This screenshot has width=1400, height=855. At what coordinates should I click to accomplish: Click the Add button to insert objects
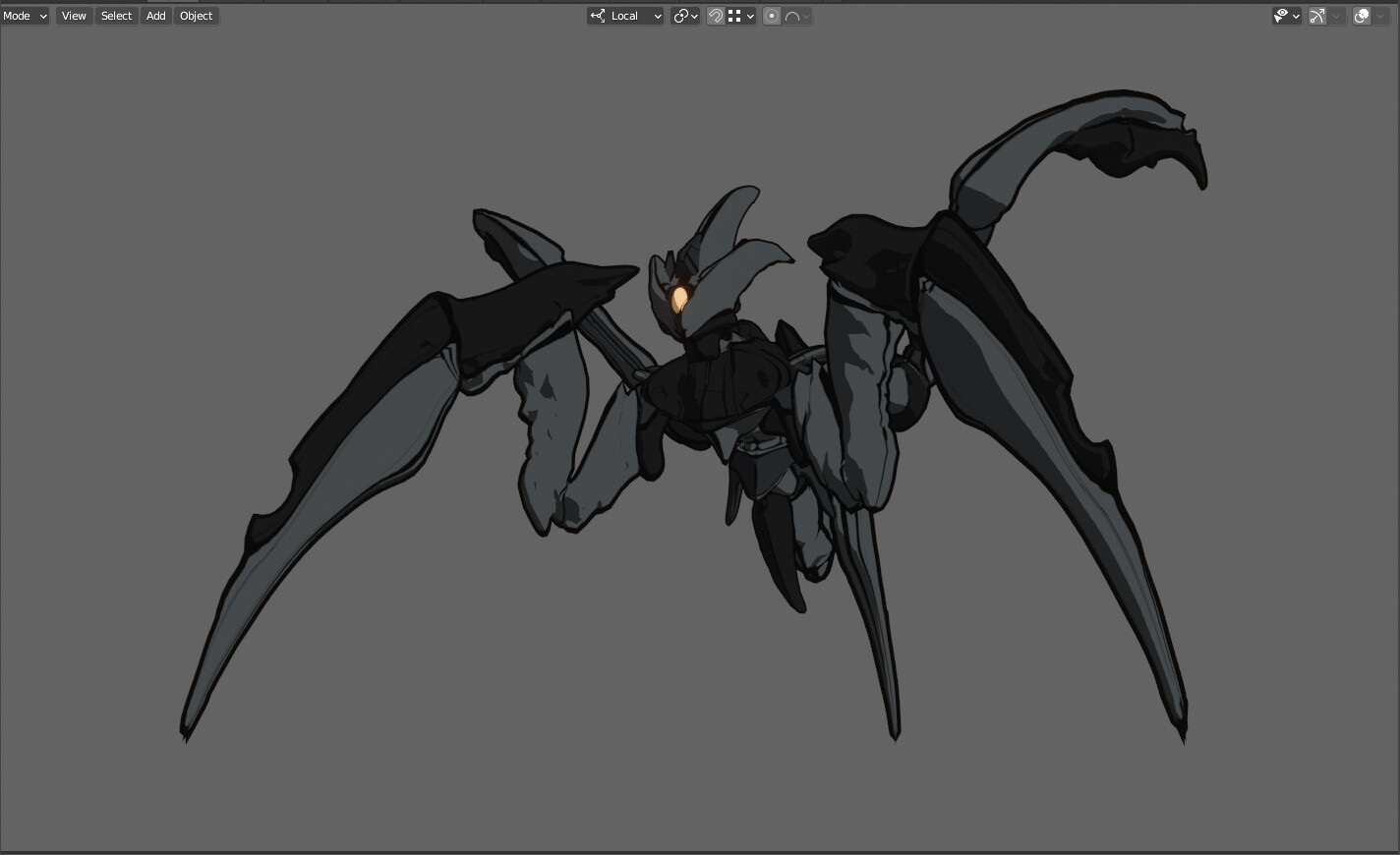pyautogui.click(x=155, y=16)
